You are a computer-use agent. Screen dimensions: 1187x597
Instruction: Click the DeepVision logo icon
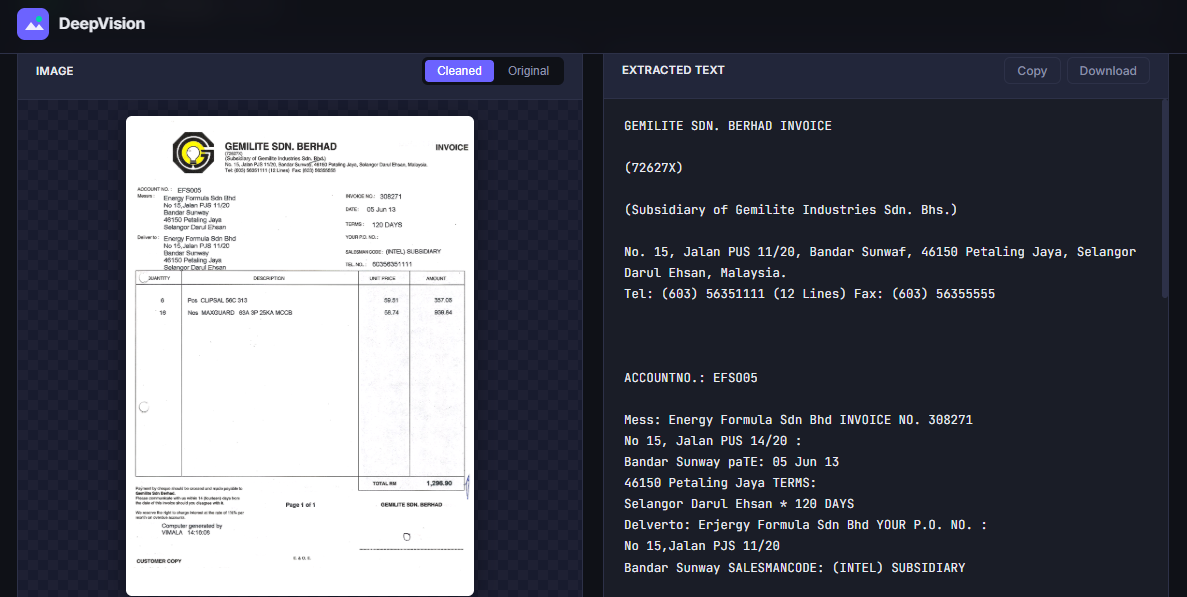[33, 23]
